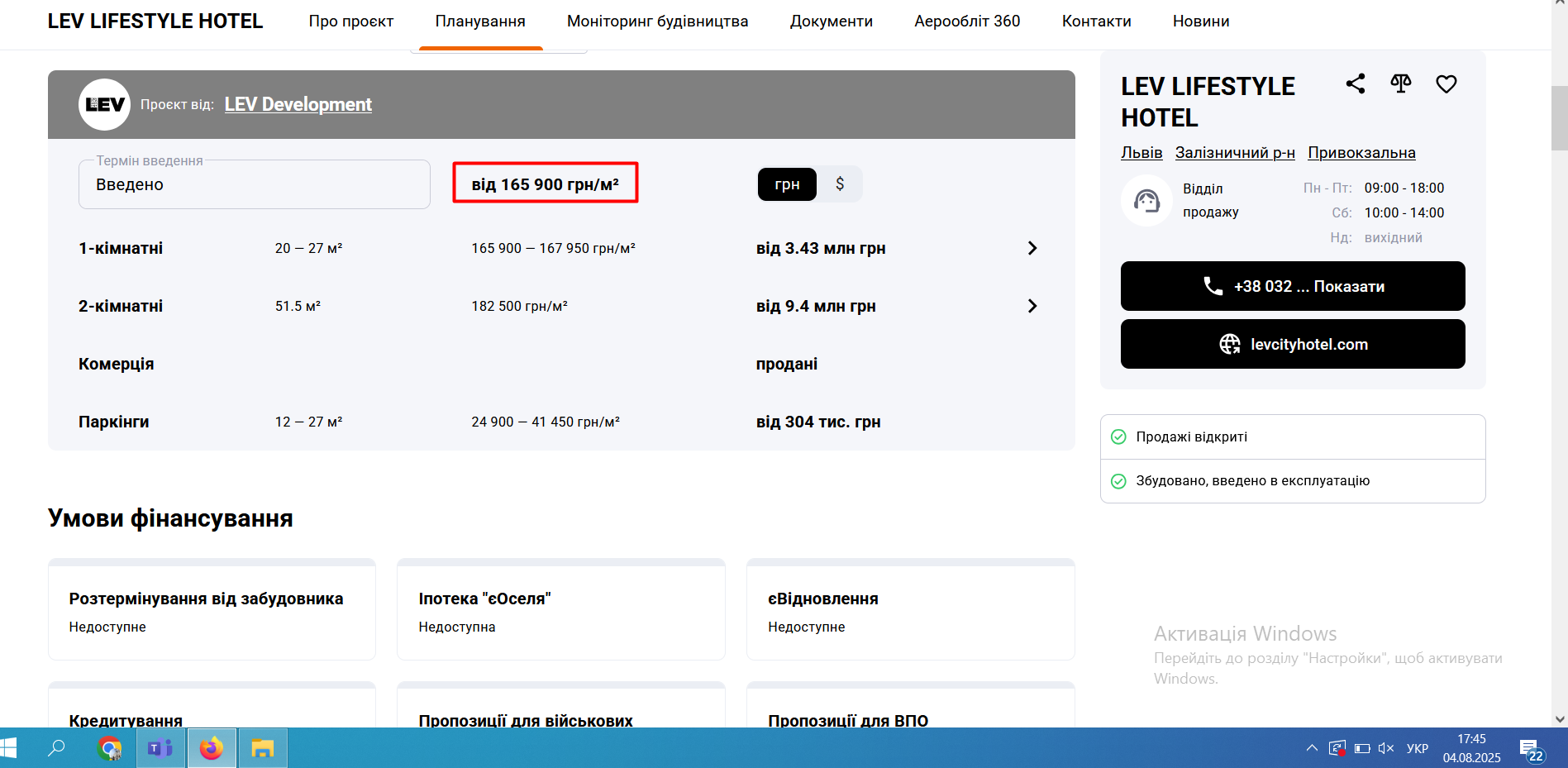Image resolution: width=1568 pixels, height=768 pixels.
Task: Switch prices to hryvnia (грн)
Action: click(x=787, y=184)
